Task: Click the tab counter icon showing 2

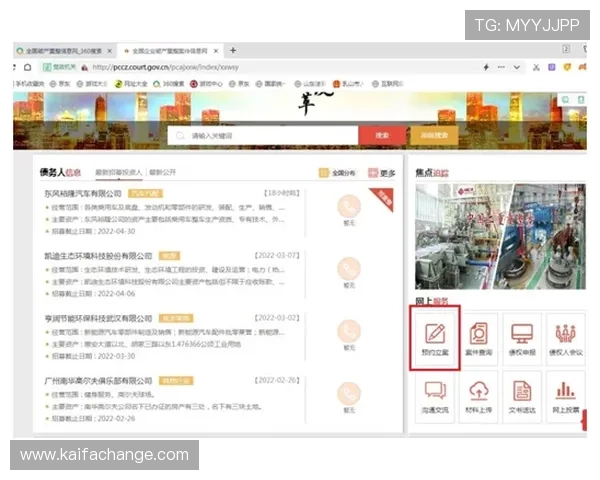Action: [x=566, y=49]
